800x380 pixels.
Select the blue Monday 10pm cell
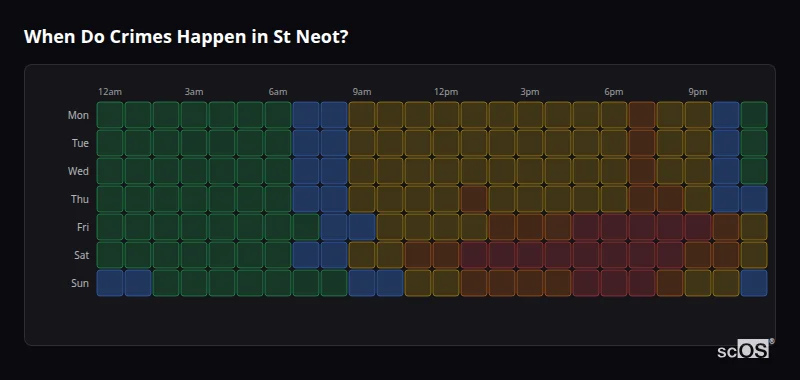click(x=726, y=115)
